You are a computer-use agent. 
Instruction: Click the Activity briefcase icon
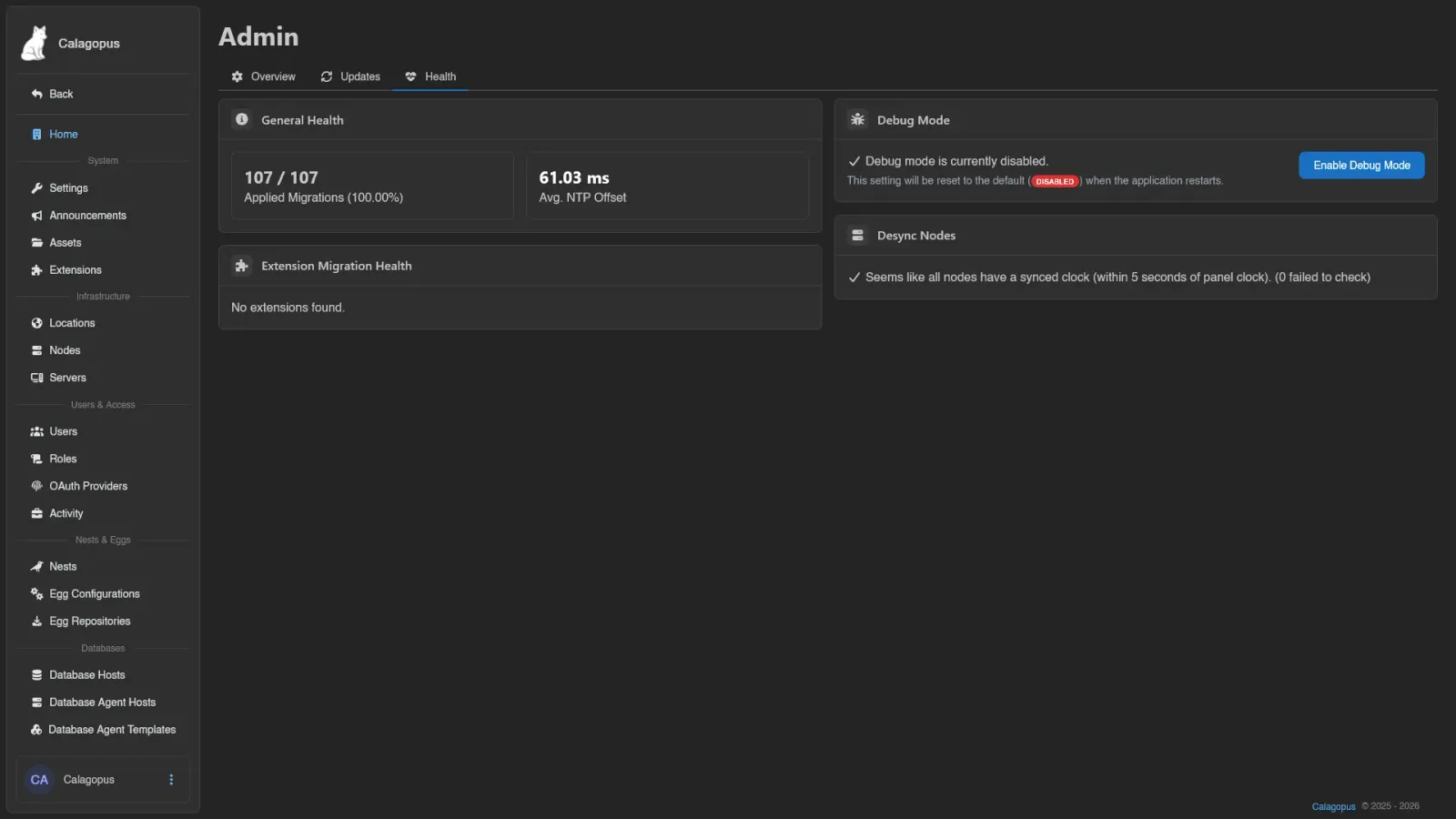(x=37, y=513)
